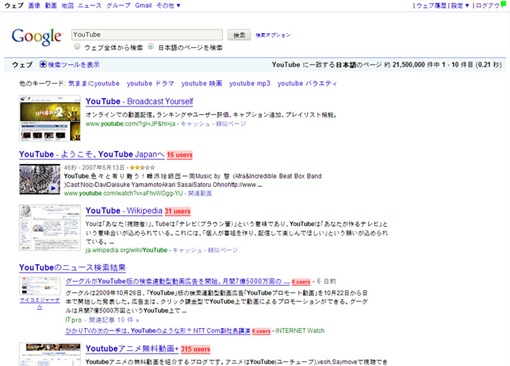Open 類似ページ link under Broadcast Yourself result
Screen dimensions: 510x366
pos(231,124)
